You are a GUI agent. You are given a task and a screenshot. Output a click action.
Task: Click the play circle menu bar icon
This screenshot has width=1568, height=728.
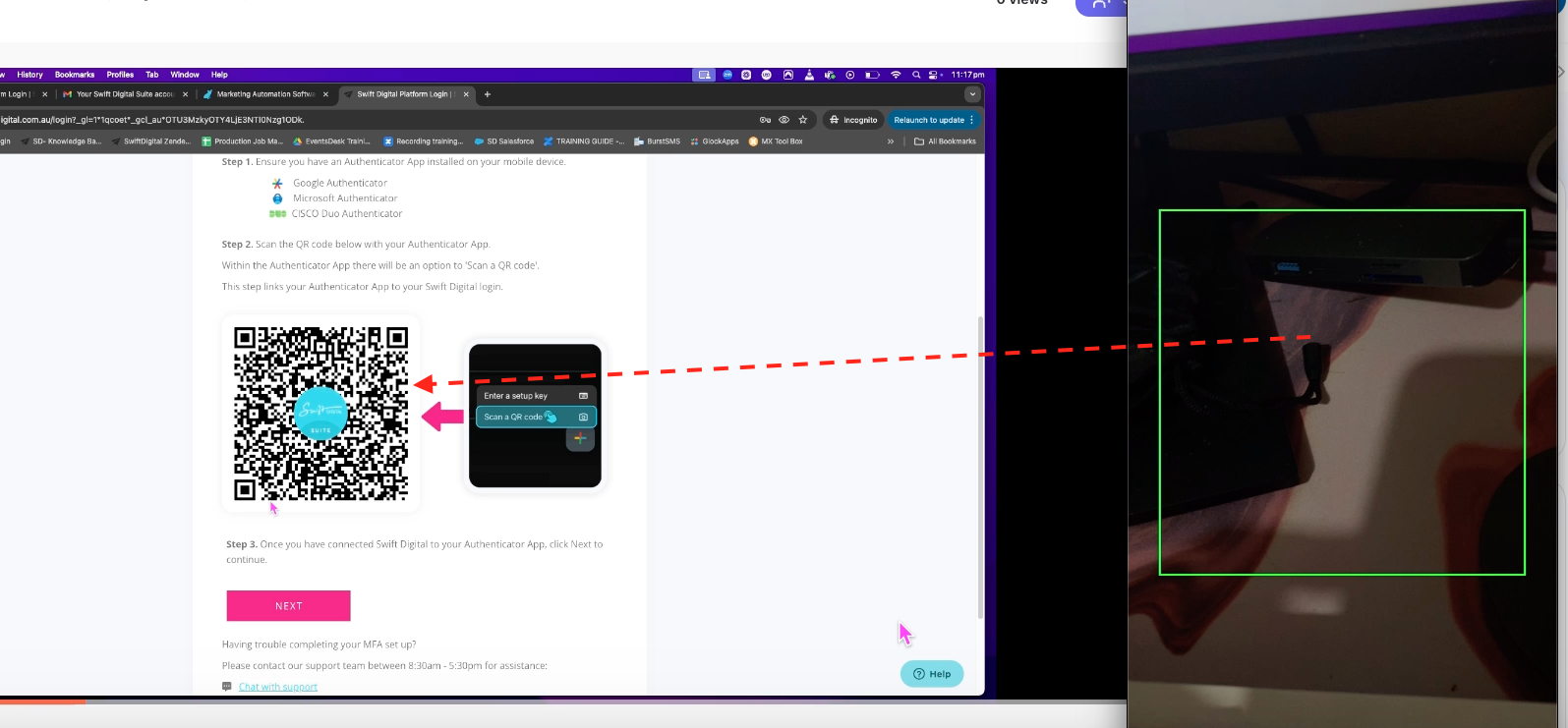tap(850, 75)
